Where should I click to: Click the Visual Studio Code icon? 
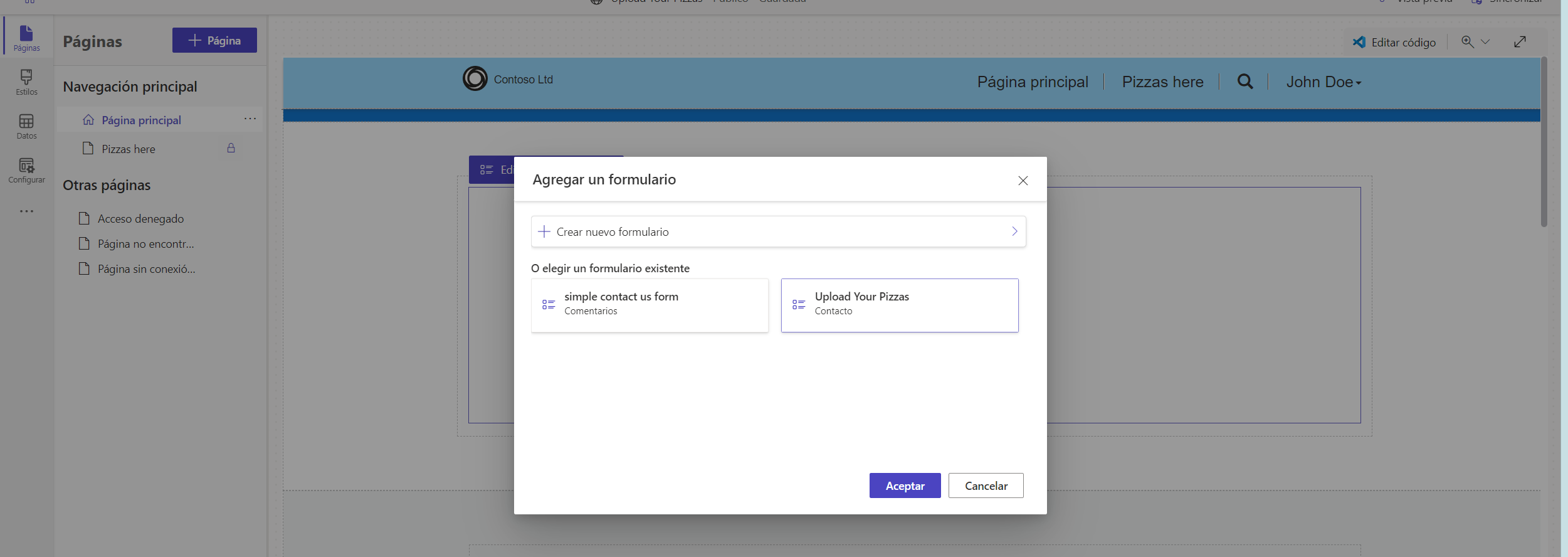coord(1359,42)
